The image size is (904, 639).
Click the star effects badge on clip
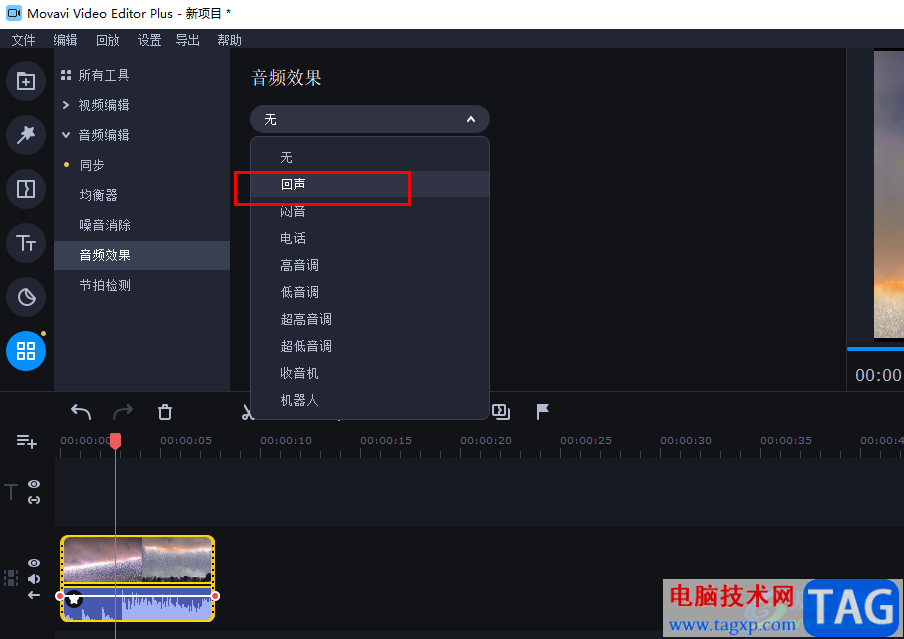pos(74,599)
